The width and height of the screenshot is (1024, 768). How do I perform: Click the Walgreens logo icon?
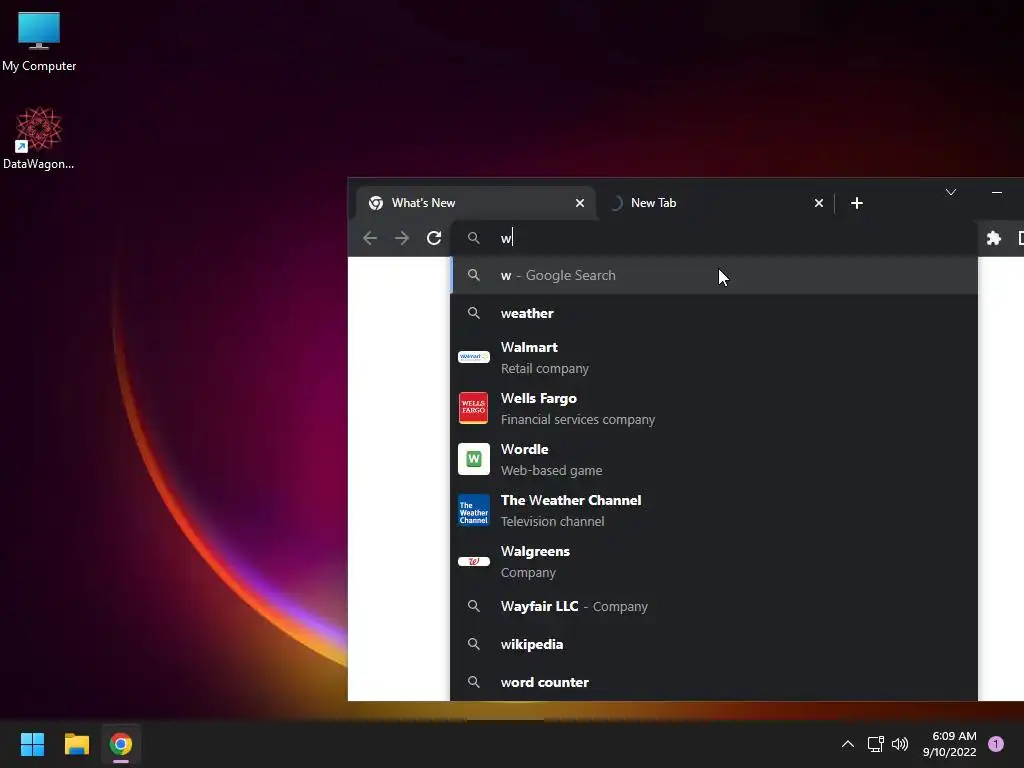click(473, 562)
